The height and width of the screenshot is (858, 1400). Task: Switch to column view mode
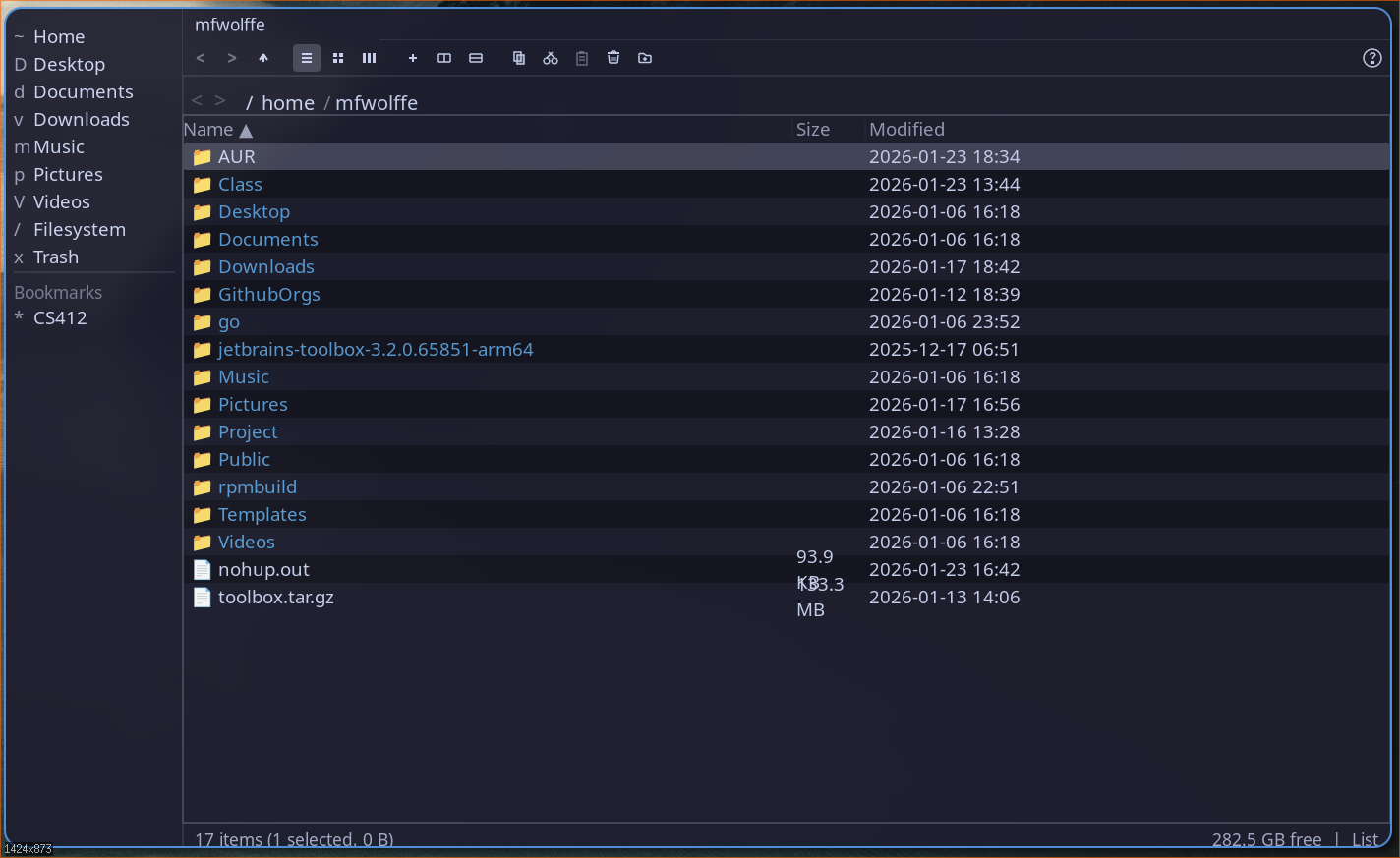coord(369,58)
